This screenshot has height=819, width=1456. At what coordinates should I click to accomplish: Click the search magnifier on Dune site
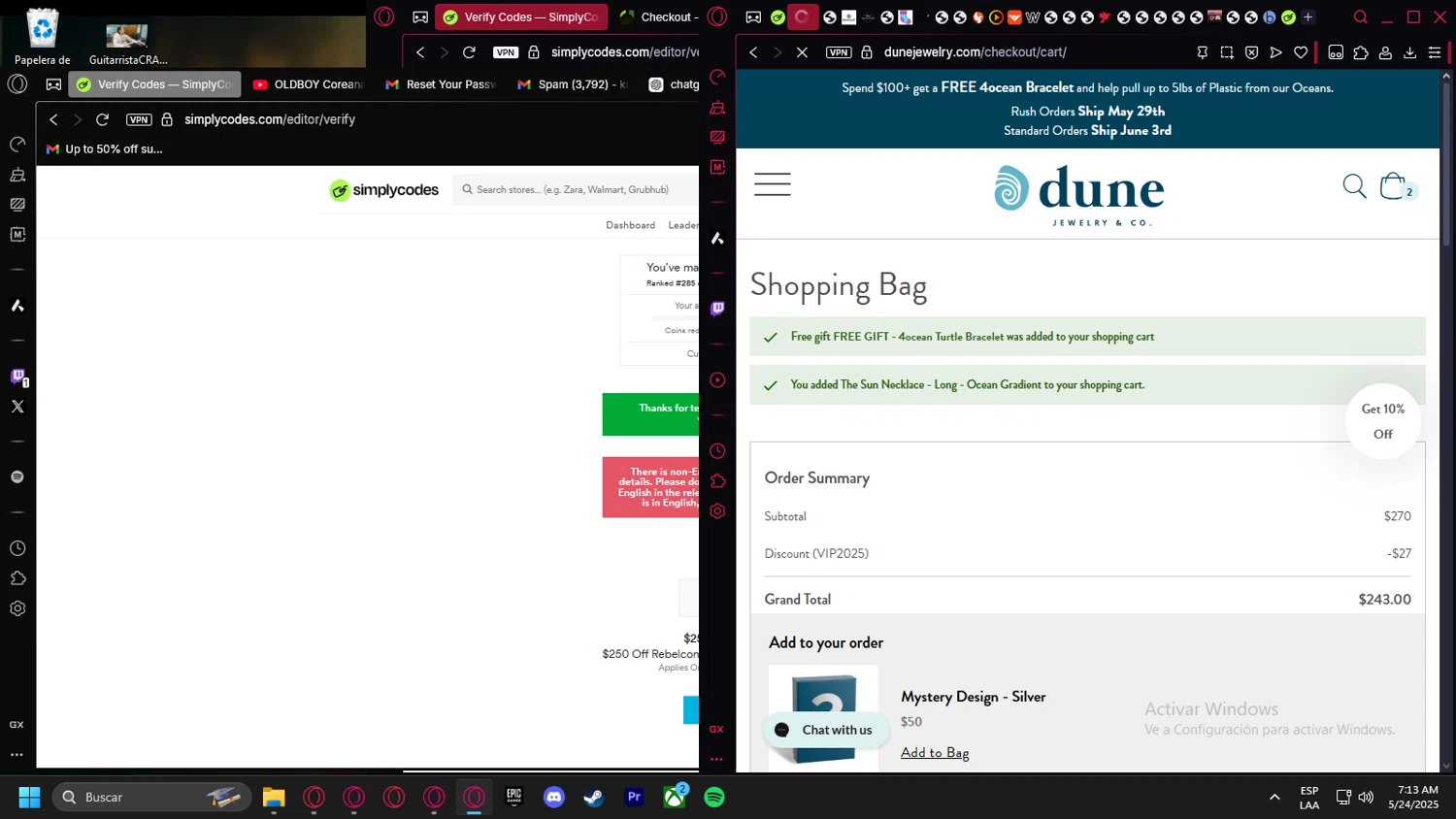point(1354,185)
